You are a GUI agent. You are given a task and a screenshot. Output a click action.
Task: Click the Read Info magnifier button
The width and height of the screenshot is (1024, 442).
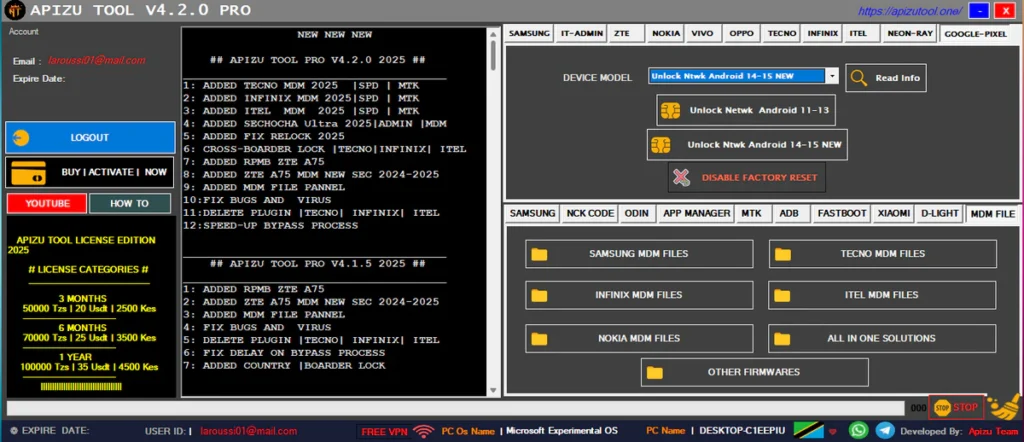tap(886, 78)
